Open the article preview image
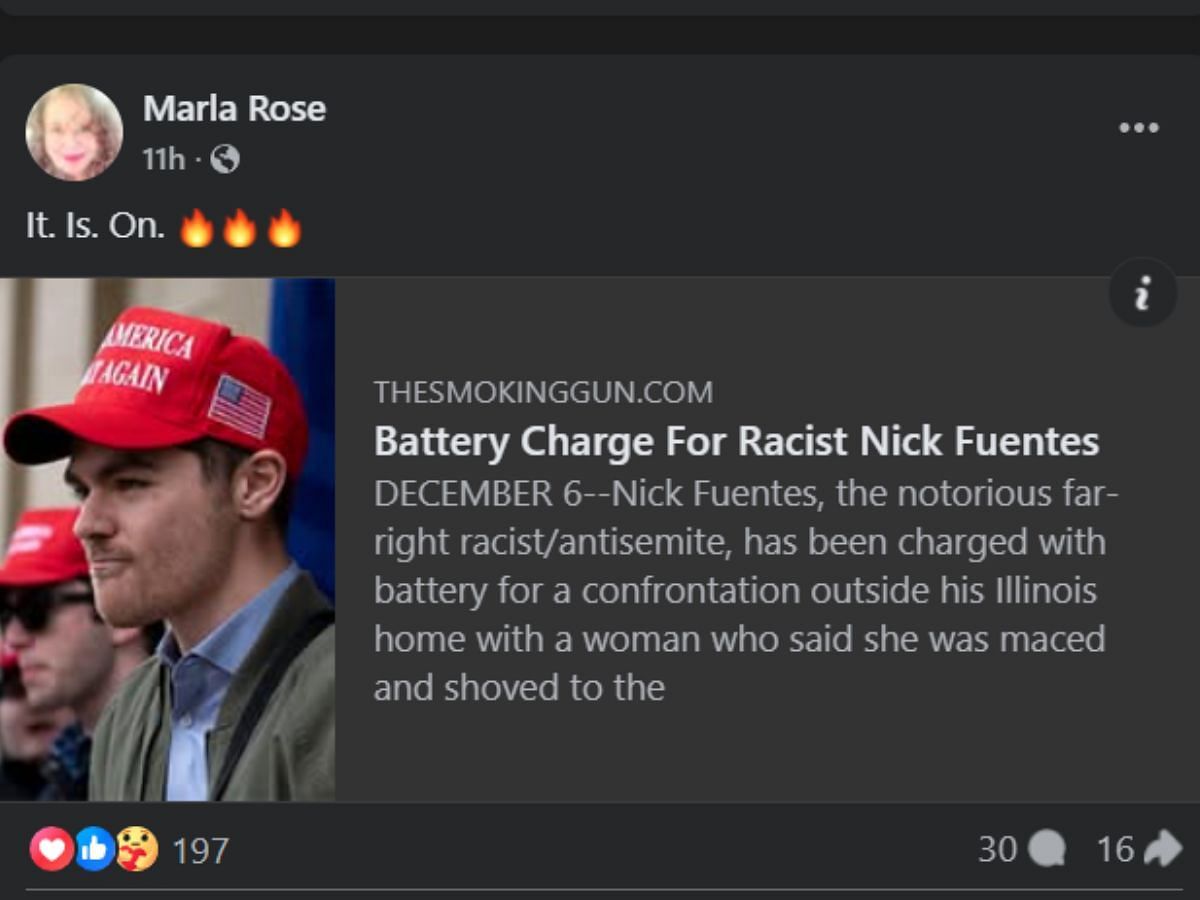Screen dimensions: 1200x900 167,539
